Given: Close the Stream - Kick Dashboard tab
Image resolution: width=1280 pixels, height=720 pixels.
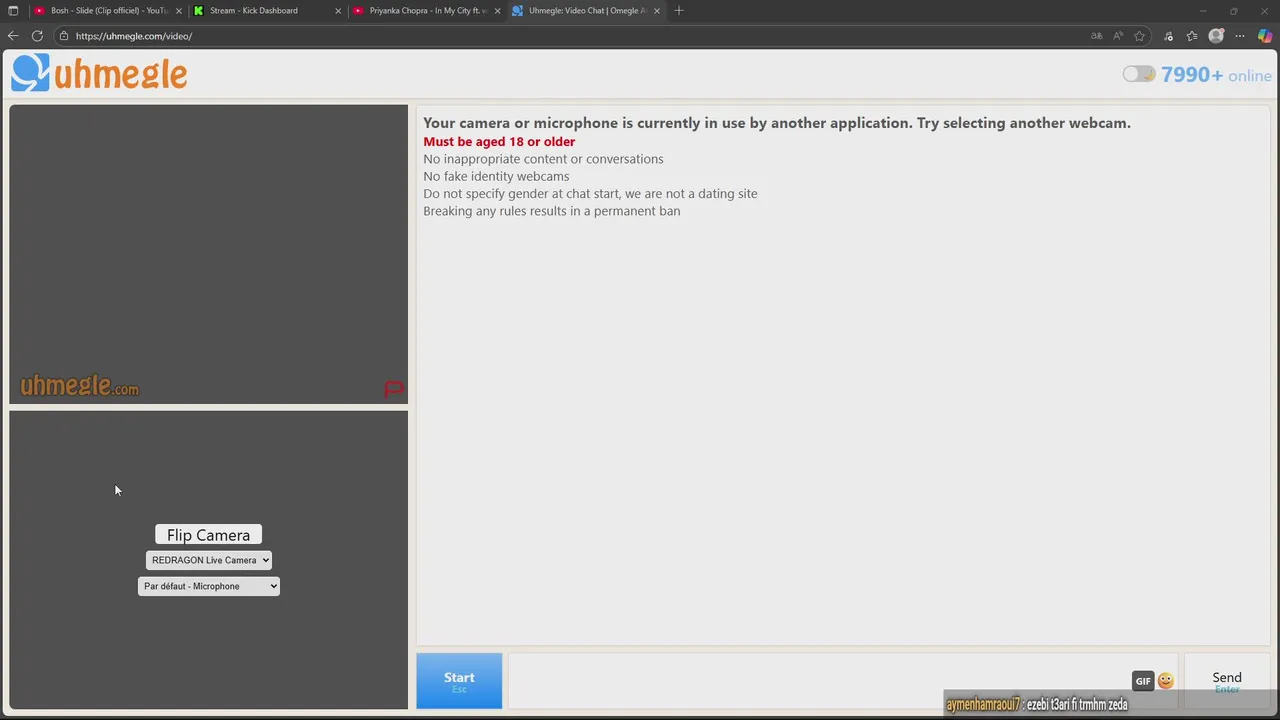Looking at the screenshot, I should tap(338, 11).
